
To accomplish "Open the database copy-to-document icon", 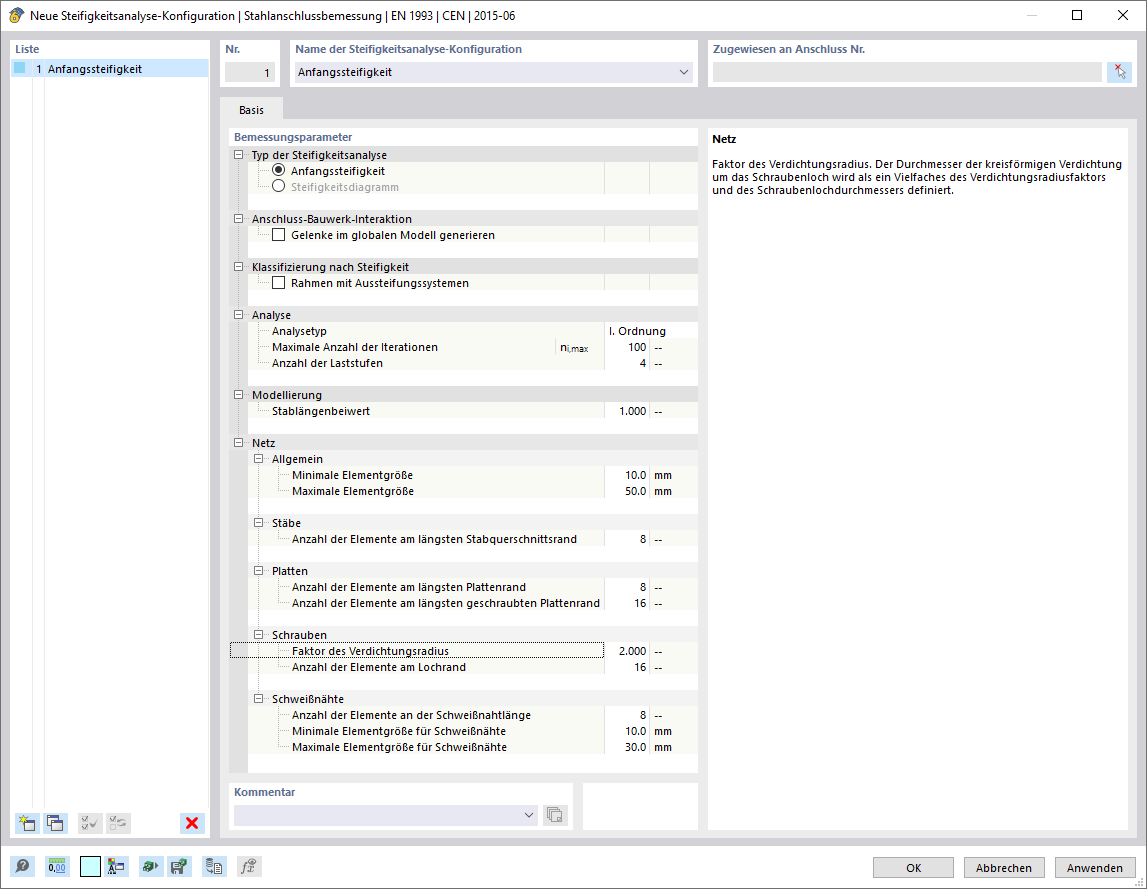I will 214,867.
